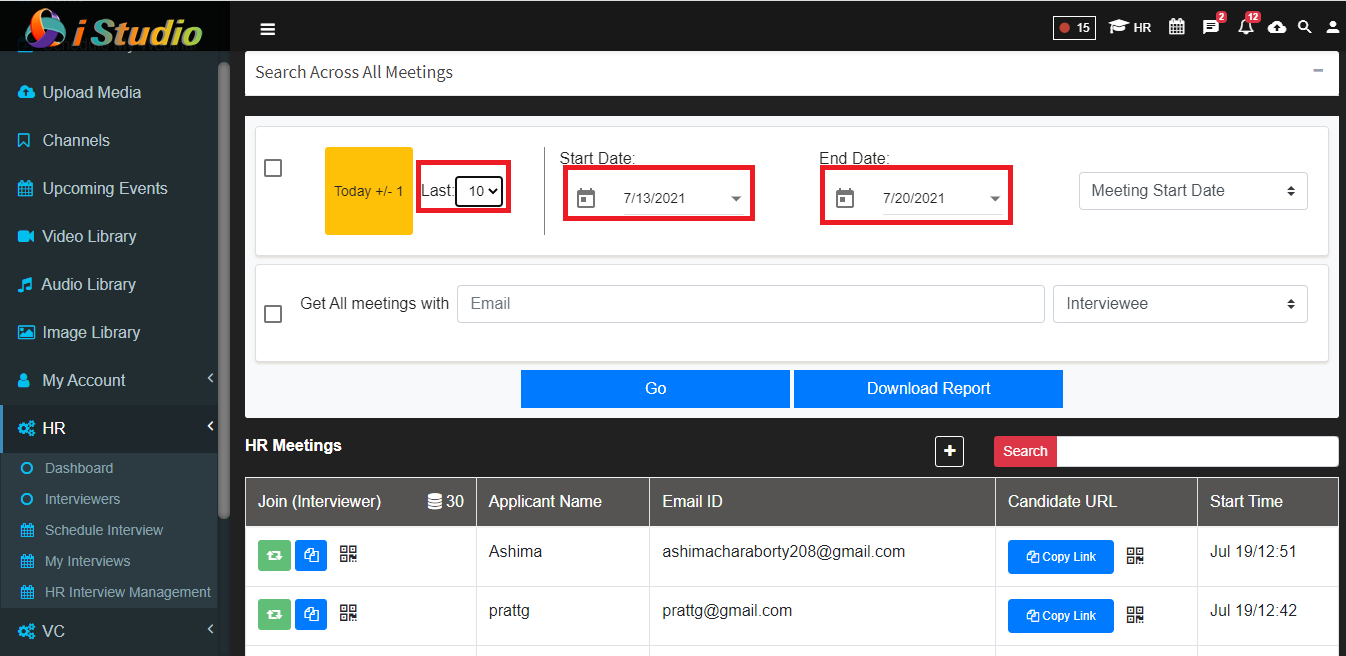Click the red Search button
Viewport: 1346px width, 656px height.
coord(1025,451)
